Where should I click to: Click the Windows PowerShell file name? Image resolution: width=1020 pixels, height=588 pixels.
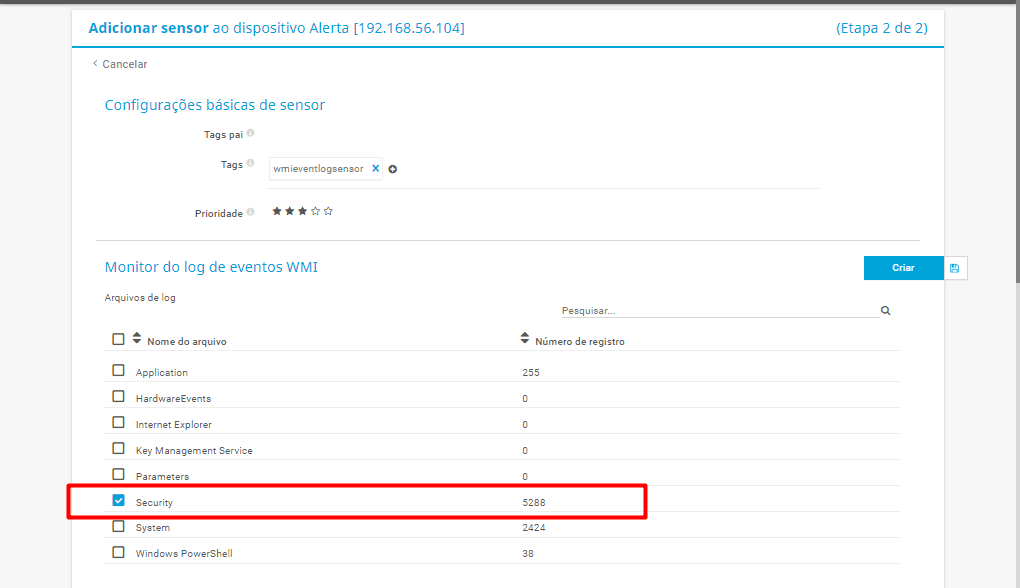point(184,554)
